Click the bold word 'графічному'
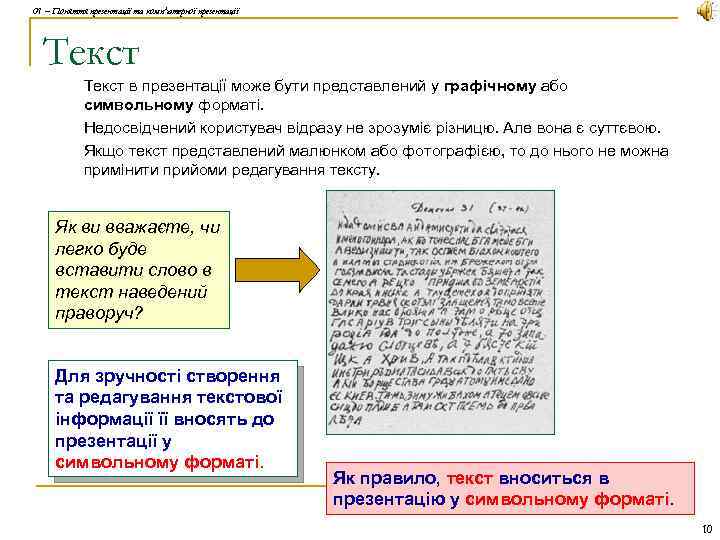This screenshot has height=540, width=720. pos(490,86)
